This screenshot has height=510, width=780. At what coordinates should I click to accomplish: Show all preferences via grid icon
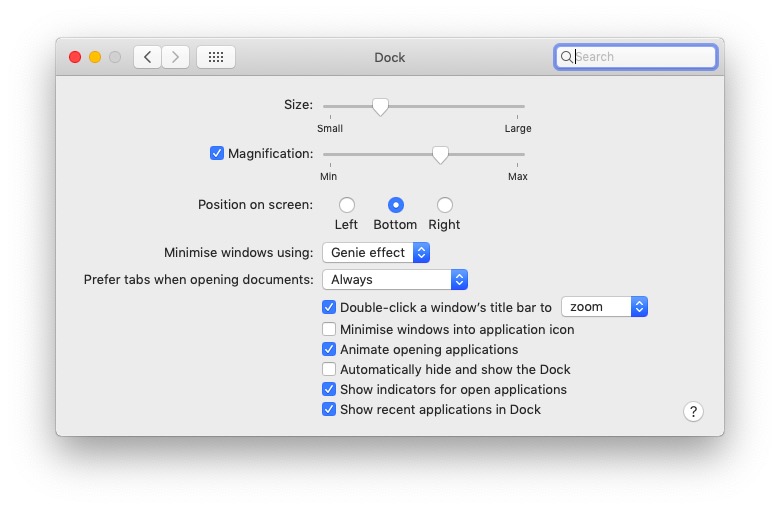[216, 57]
